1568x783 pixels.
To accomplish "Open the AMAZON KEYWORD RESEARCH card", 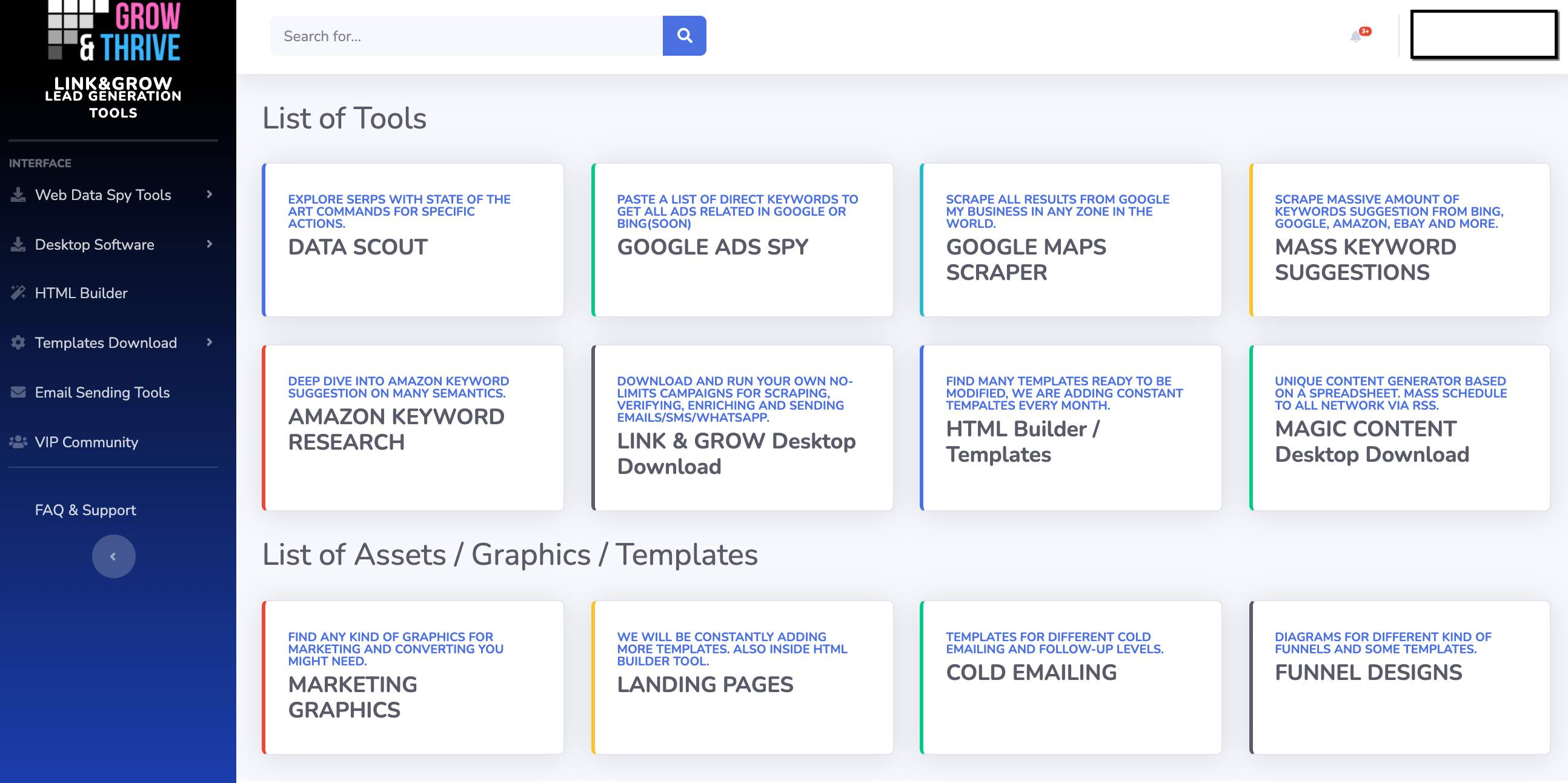I will tap(413, 428).
